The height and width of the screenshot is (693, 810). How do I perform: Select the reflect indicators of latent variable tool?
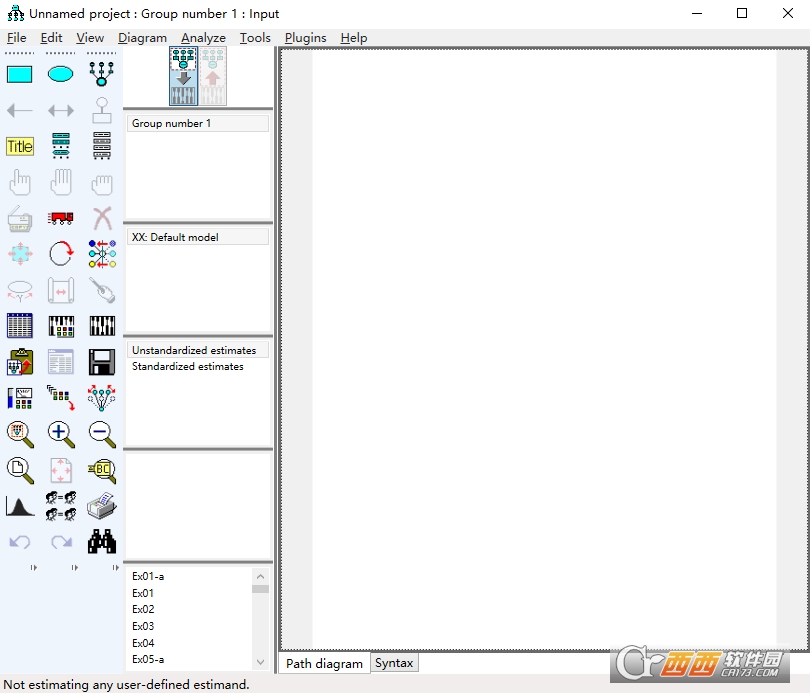click(x=102, y=254)
